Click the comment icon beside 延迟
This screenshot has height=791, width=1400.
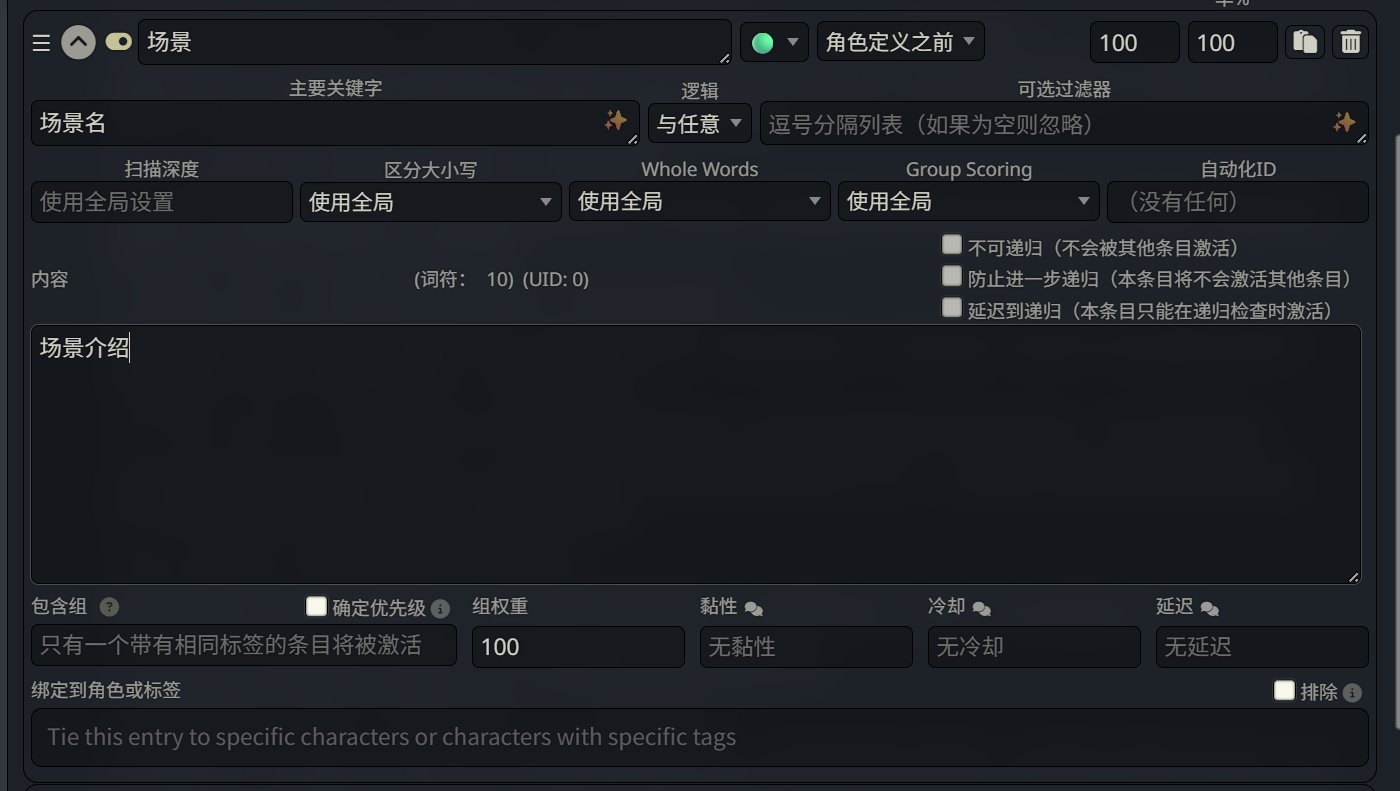coord(1209,607)
